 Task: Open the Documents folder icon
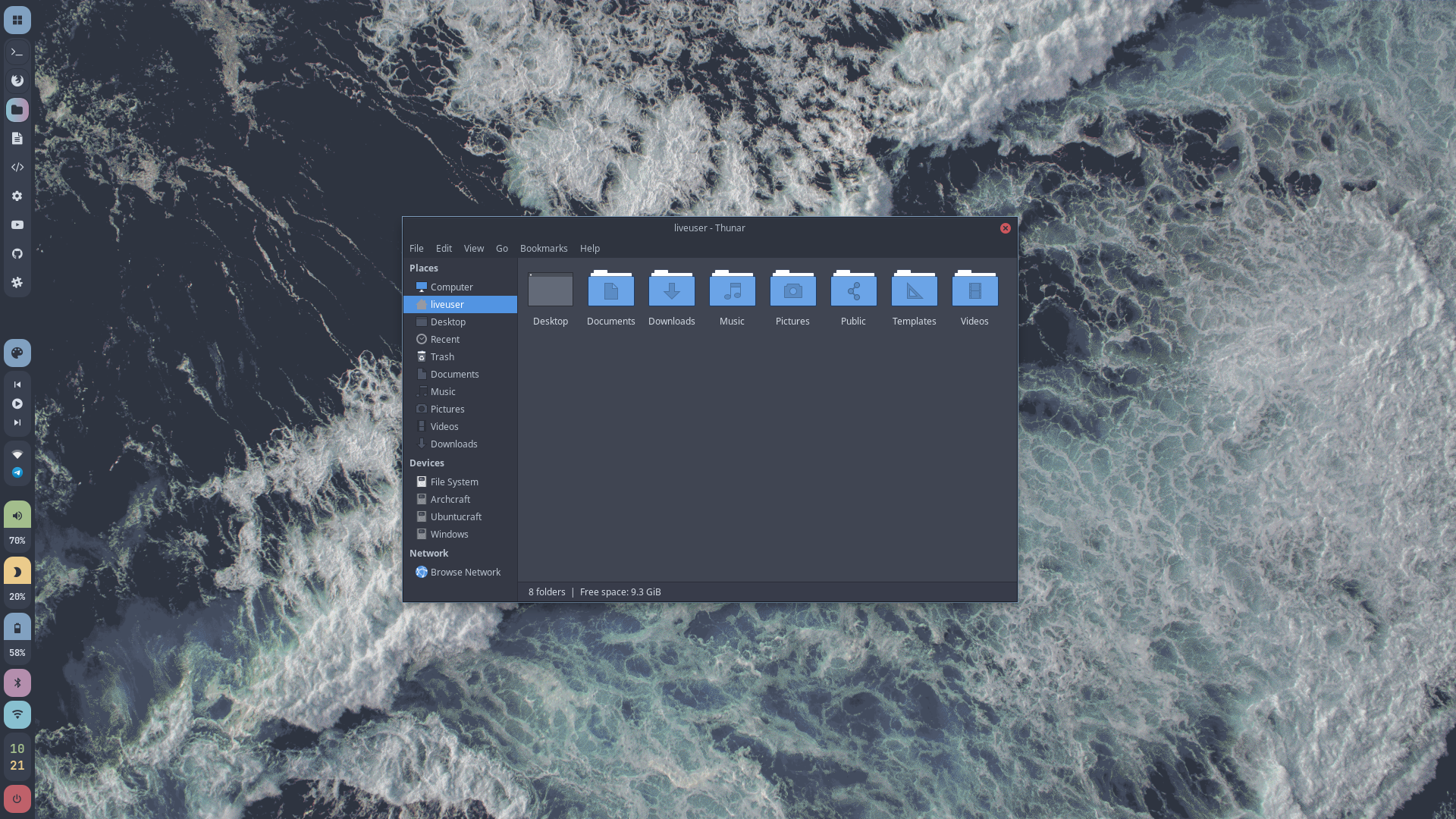[x=610, y=290]
